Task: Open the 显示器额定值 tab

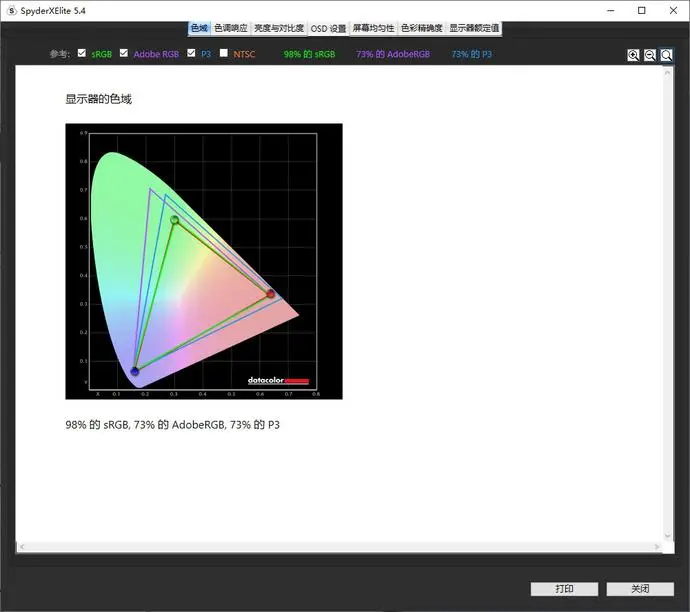Action: [474, 28]
